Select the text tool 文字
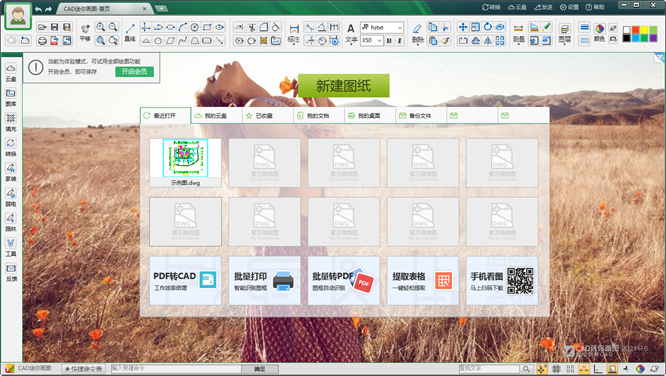Viewport: 666px width, 376px height. pyautogui.click(x=351, y=34)
